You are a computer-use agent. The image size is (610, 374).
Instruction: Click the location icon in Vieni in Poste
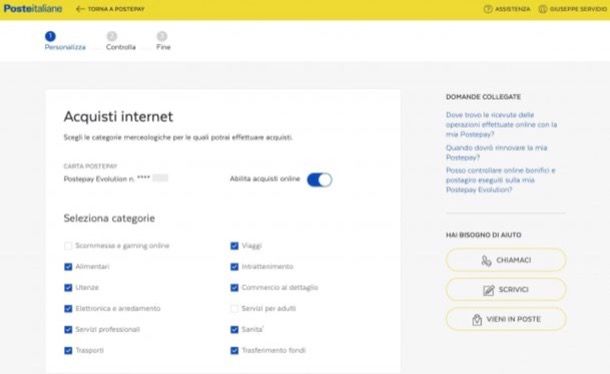coord(477,320)
